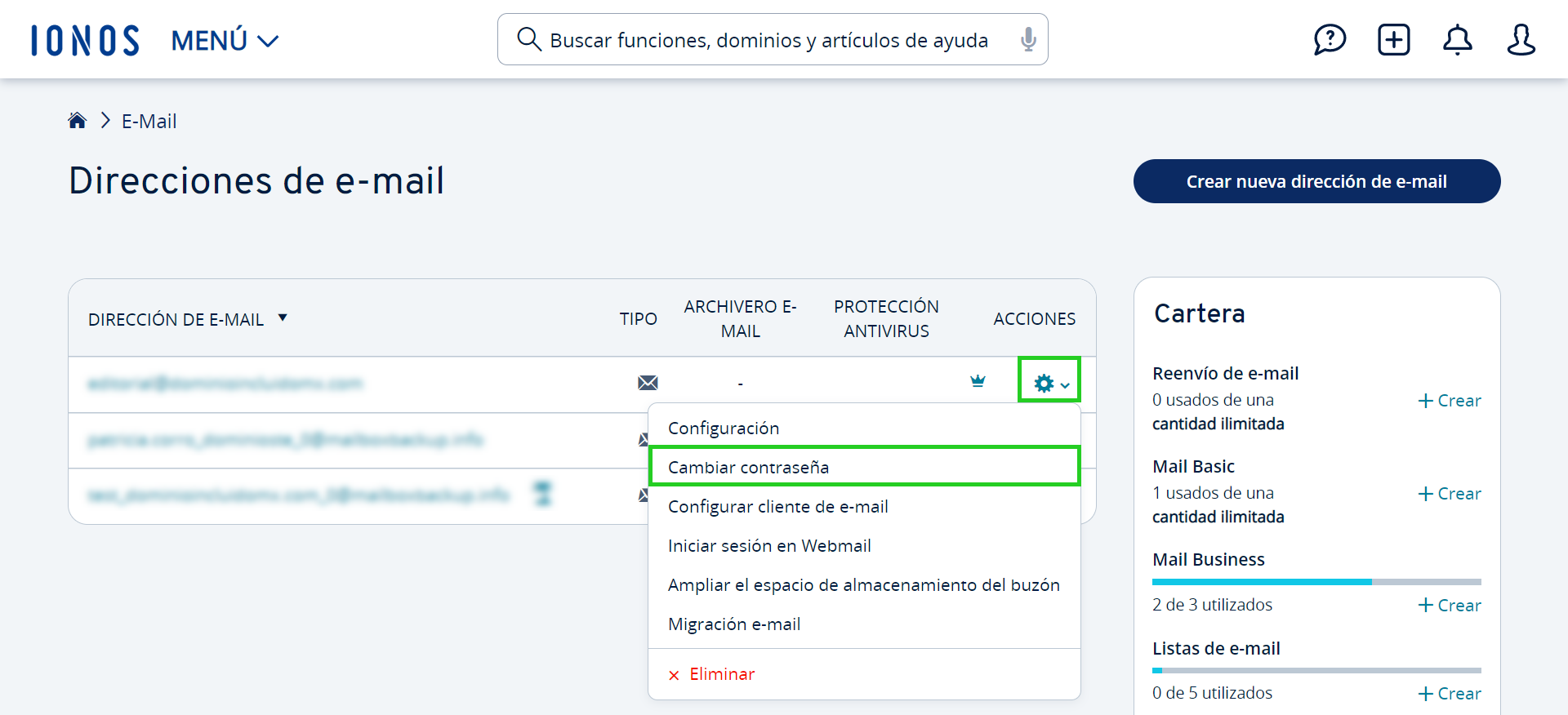Choose Migración e-mail menu entry

pos(864,624)
